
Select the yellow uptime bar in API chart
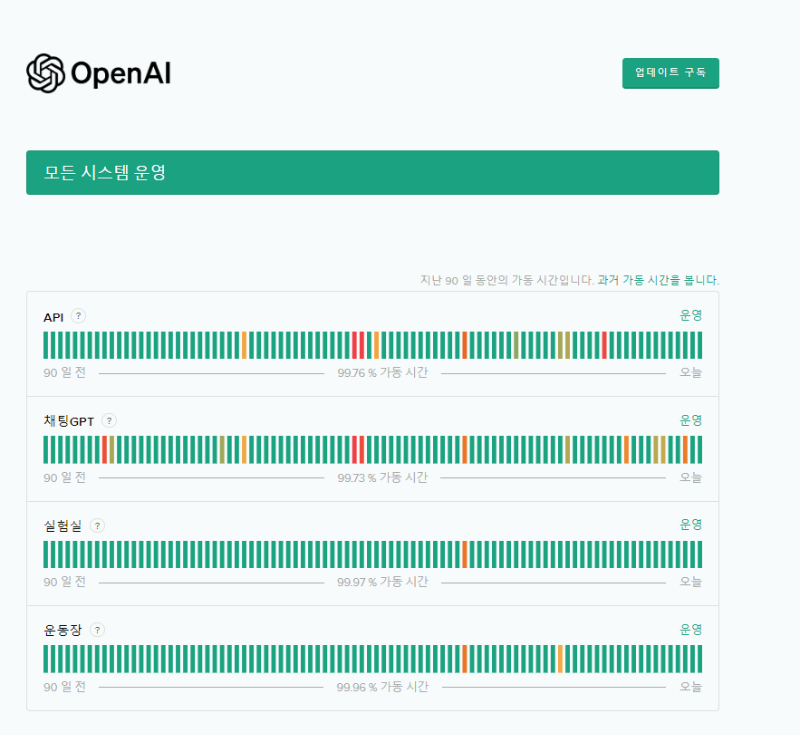(x=559, y=344)
